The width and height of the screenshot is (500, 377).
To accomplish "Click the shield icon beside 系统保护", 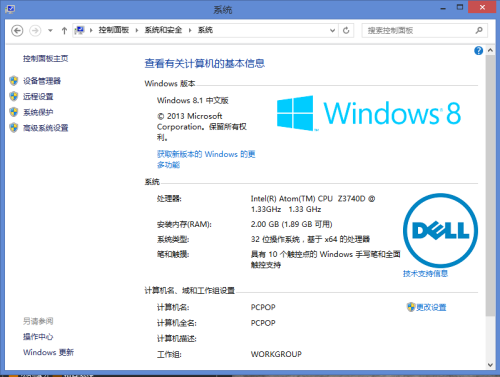I will tap(14, 112).
